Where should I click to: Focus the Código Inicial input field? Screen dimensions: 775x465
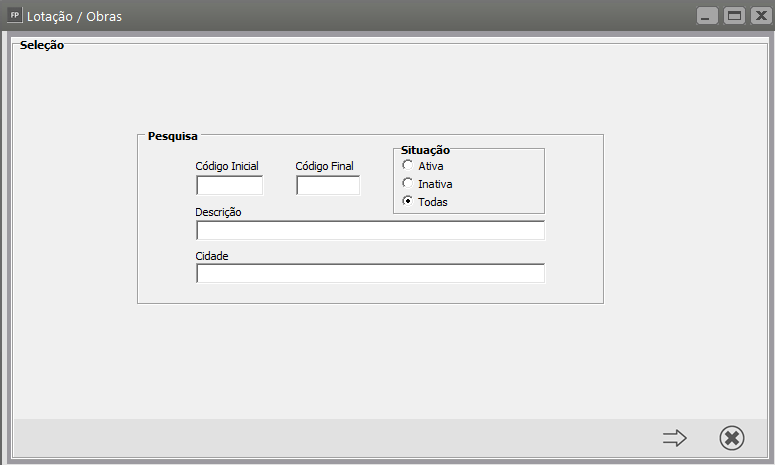click(x=229, y=185)
